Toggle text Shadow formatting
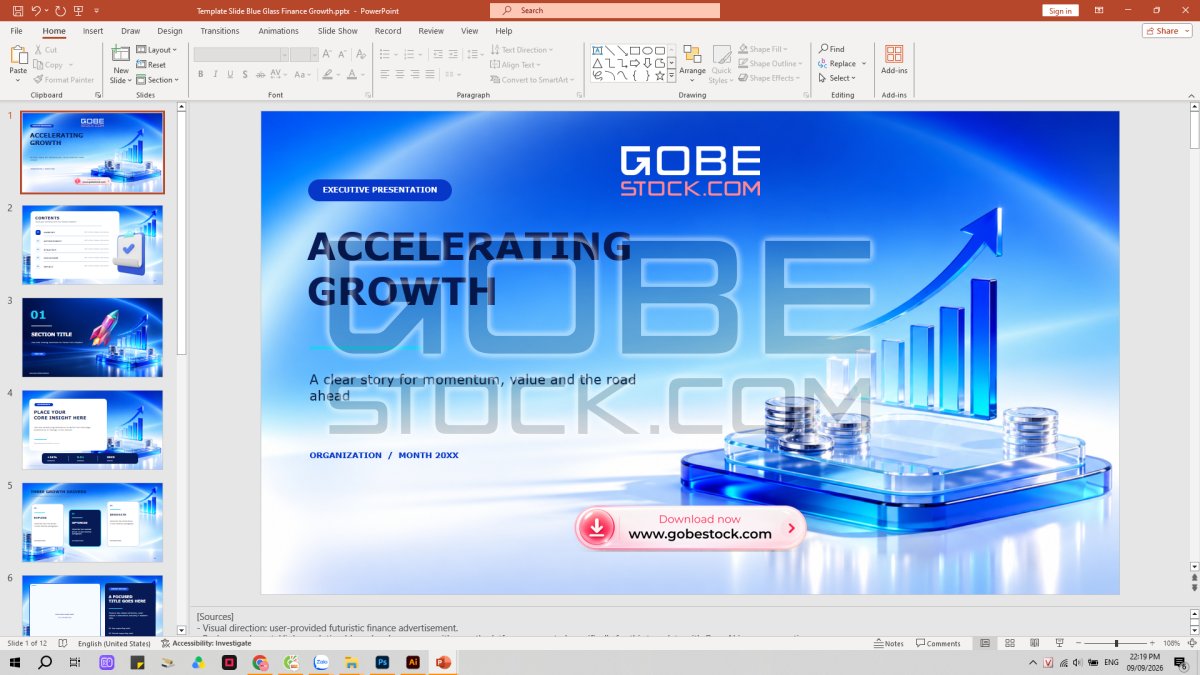 245,74
